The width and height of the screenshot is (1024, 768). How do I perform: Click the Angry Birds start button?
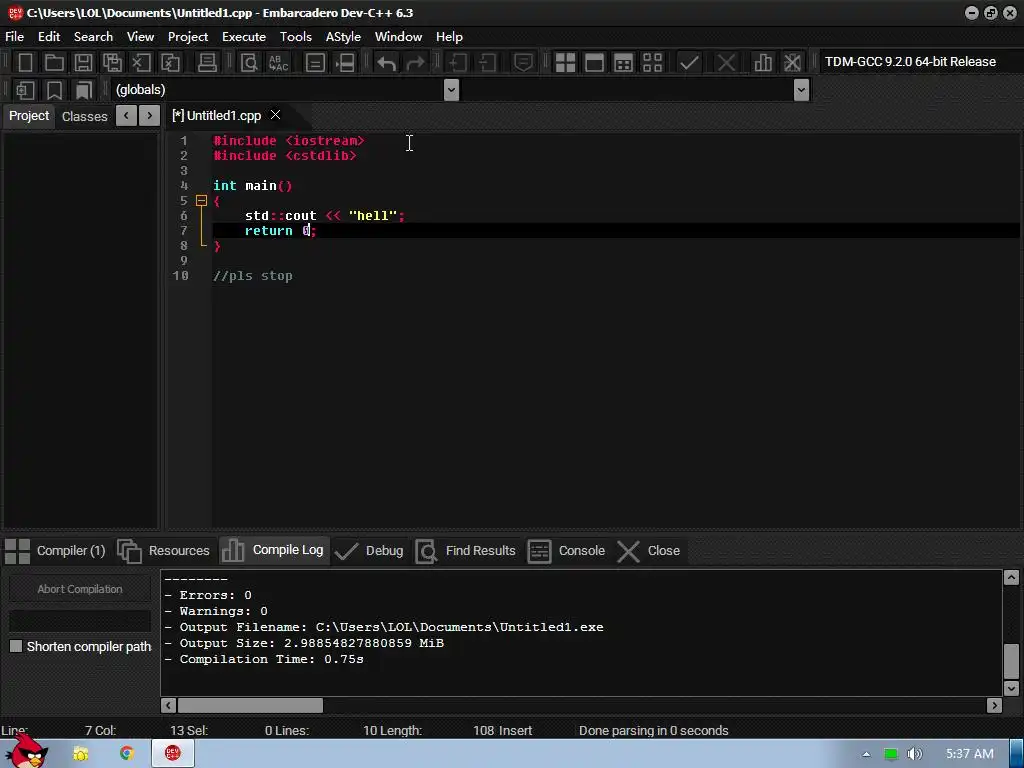[26, 751]
